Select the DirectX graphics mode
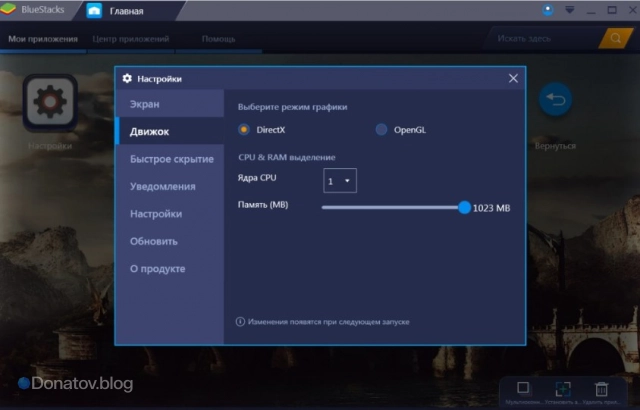This screenshot has height=410, width=640. (244, 130)
